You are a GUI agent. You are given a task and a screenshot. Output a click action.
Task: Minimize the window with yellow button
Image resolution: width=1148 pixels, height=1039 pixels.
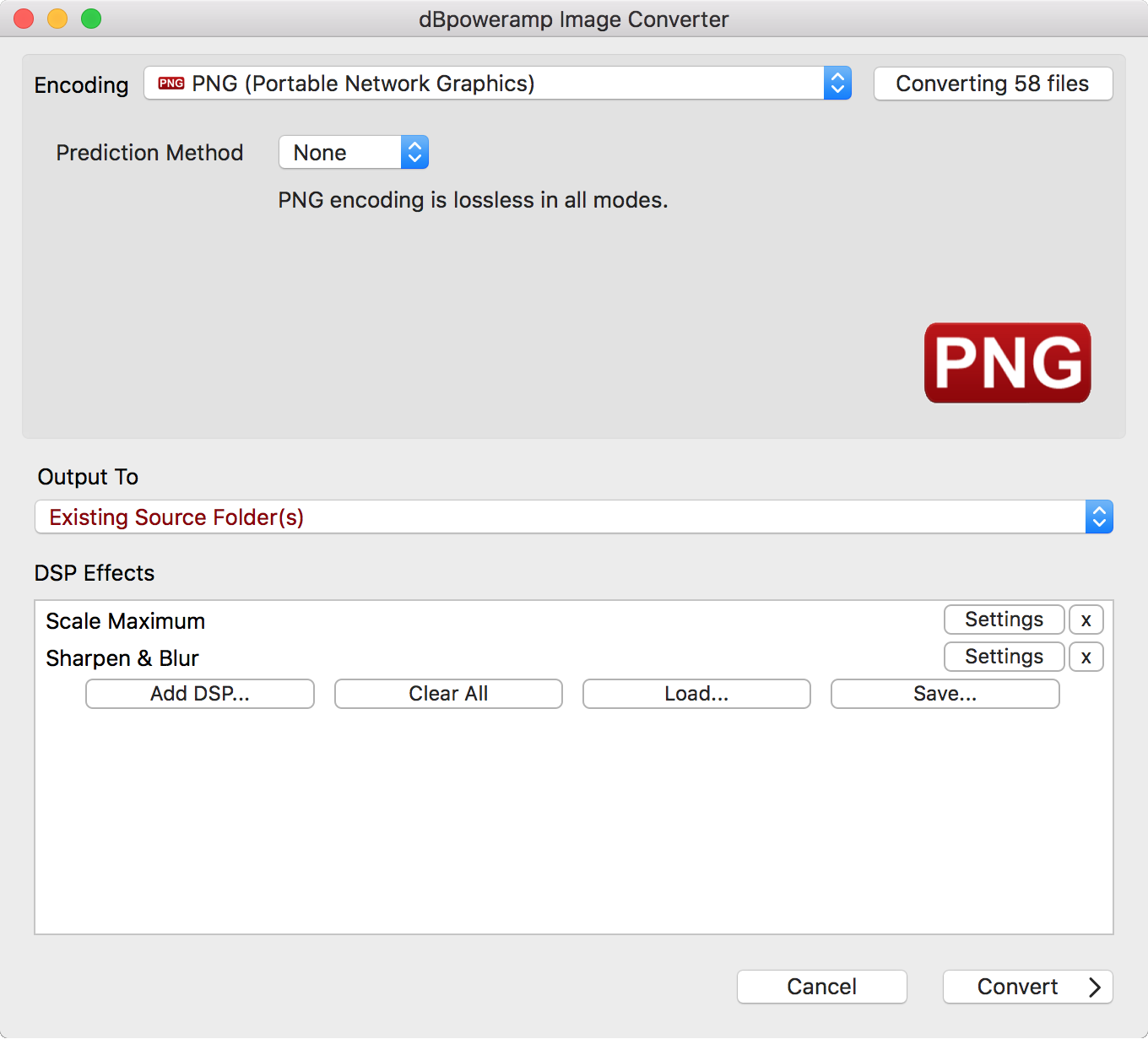point(57,19)
